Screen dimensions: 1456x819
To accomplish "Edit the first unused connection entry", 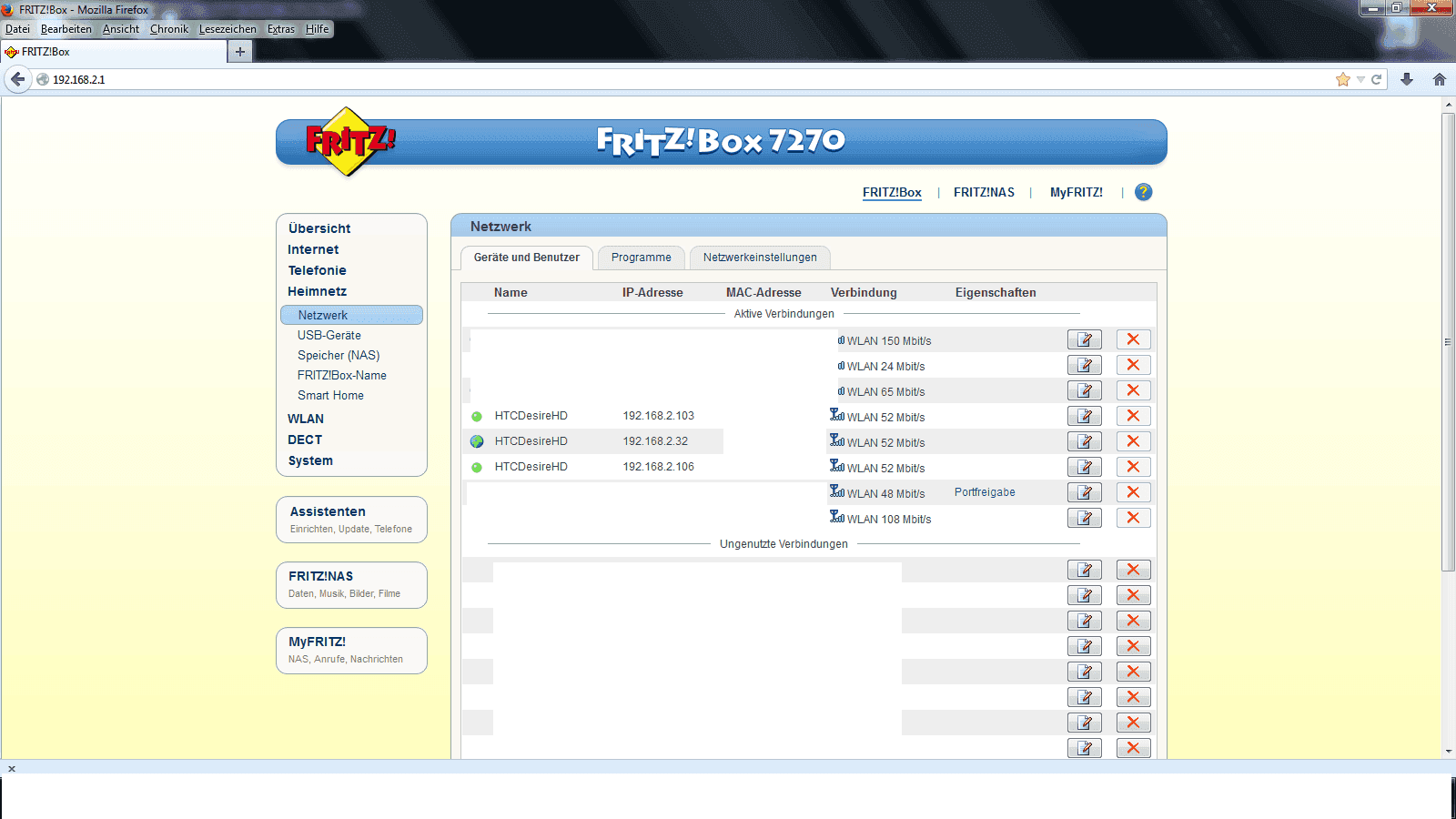I will tap(1085, 570).
